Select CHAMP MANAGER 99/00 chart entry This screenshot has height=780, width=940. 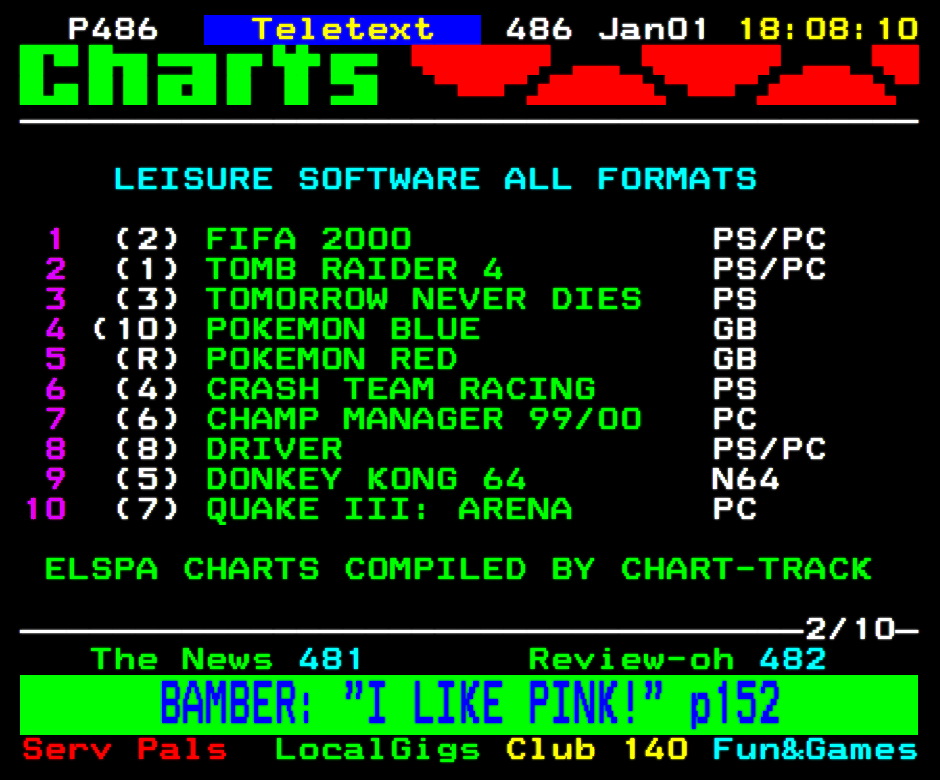(424, 419)
